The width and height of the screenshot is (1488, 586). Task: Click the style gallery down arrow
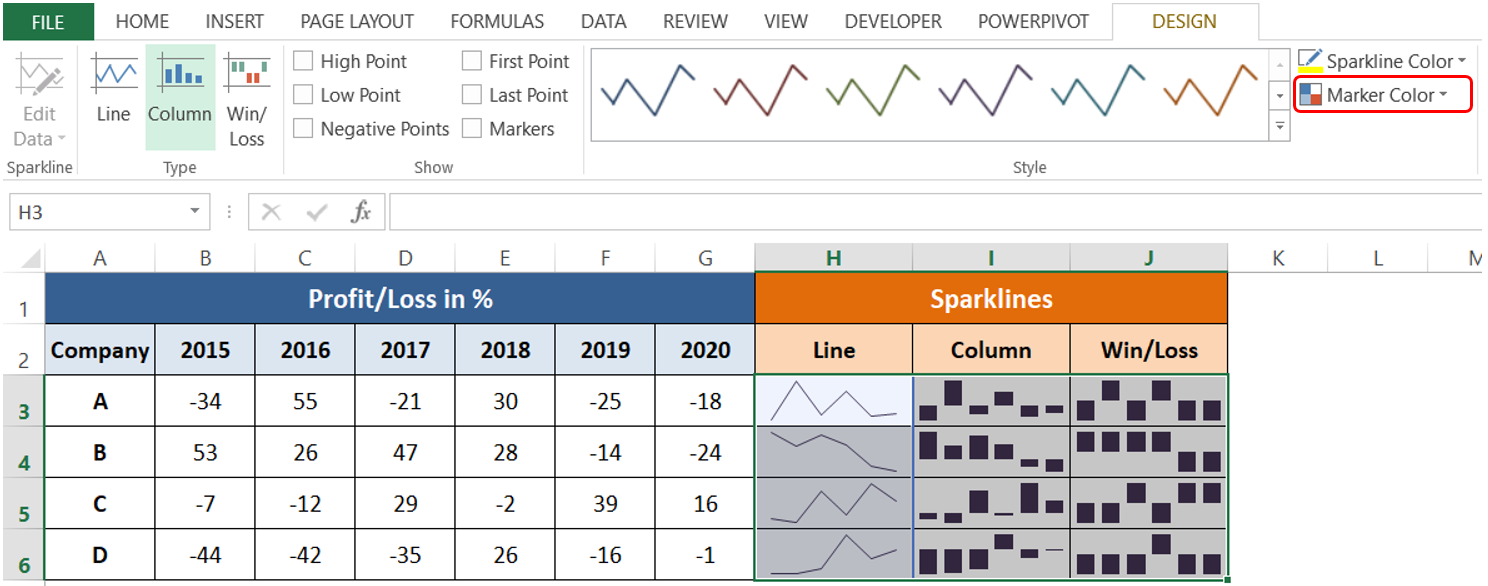[1281, 96]
